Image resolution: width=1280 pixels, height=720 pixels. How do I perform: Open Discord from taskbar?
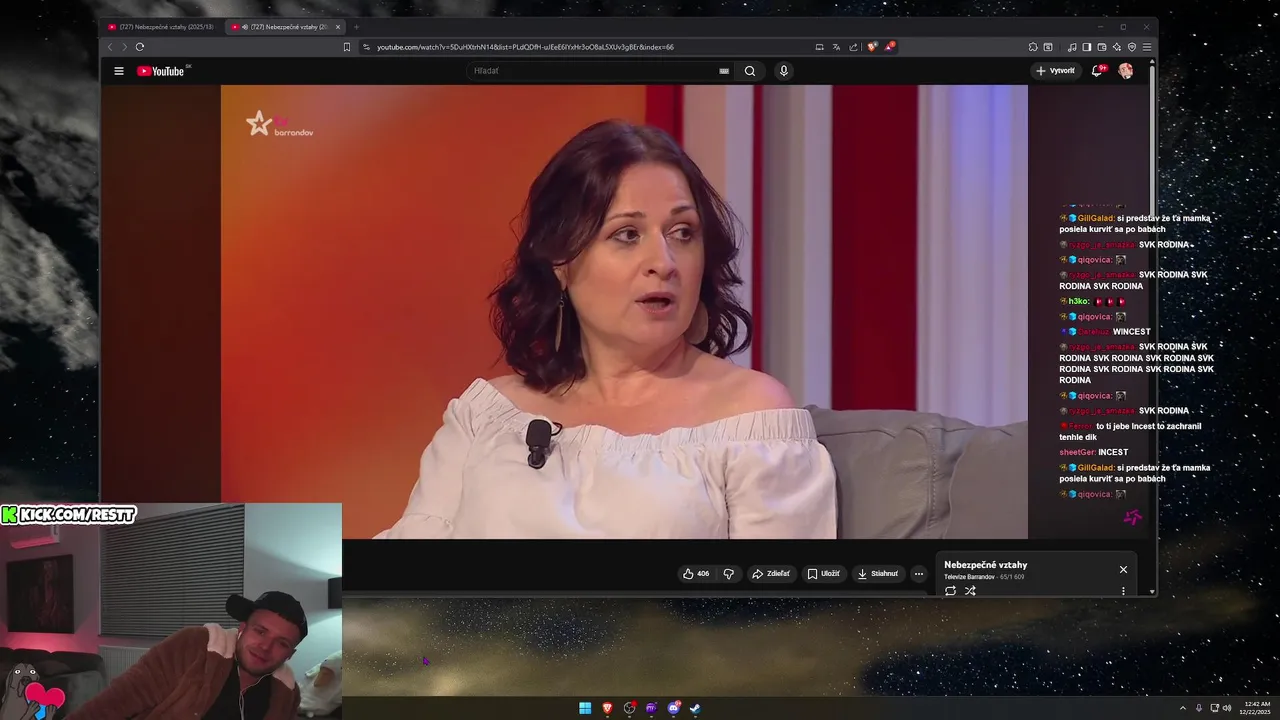pos(673,708)
